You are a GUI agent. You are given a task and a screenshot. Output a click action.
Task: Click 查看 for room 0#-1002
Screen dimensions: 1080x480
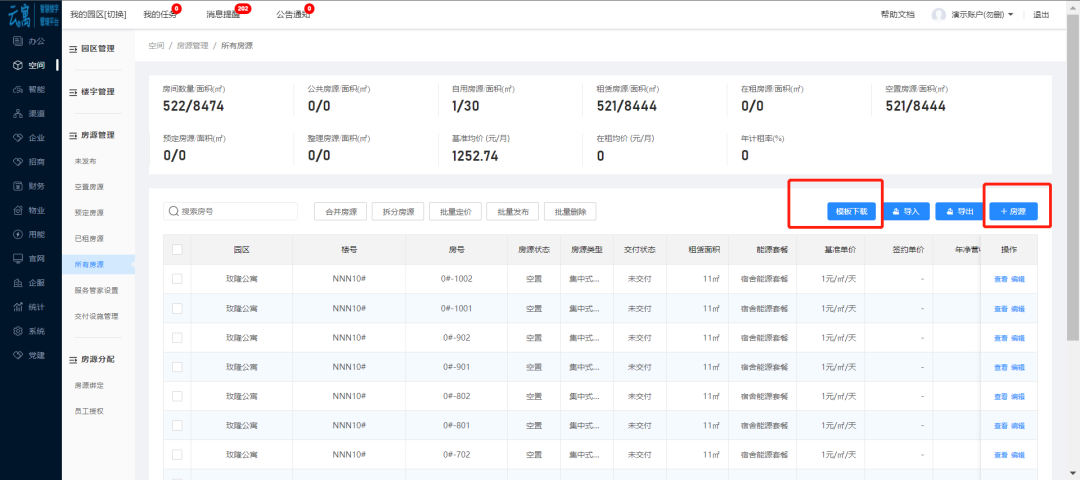click(x=1000, y=280)
